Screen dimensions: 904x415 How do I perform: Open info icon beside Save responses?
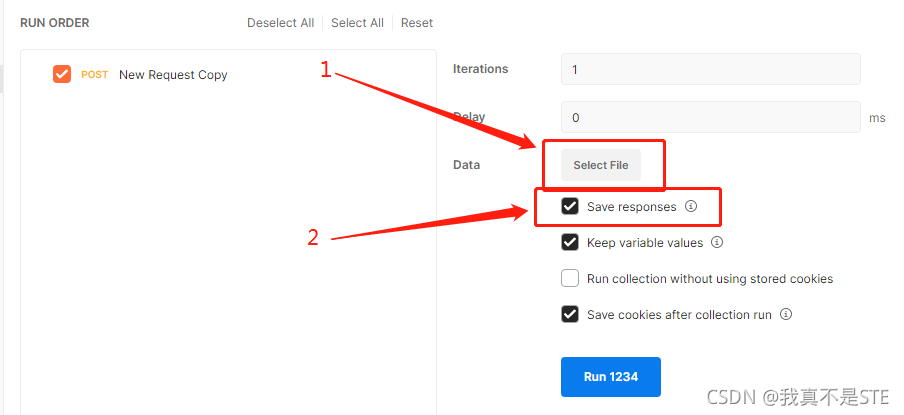tap(691, 206)
